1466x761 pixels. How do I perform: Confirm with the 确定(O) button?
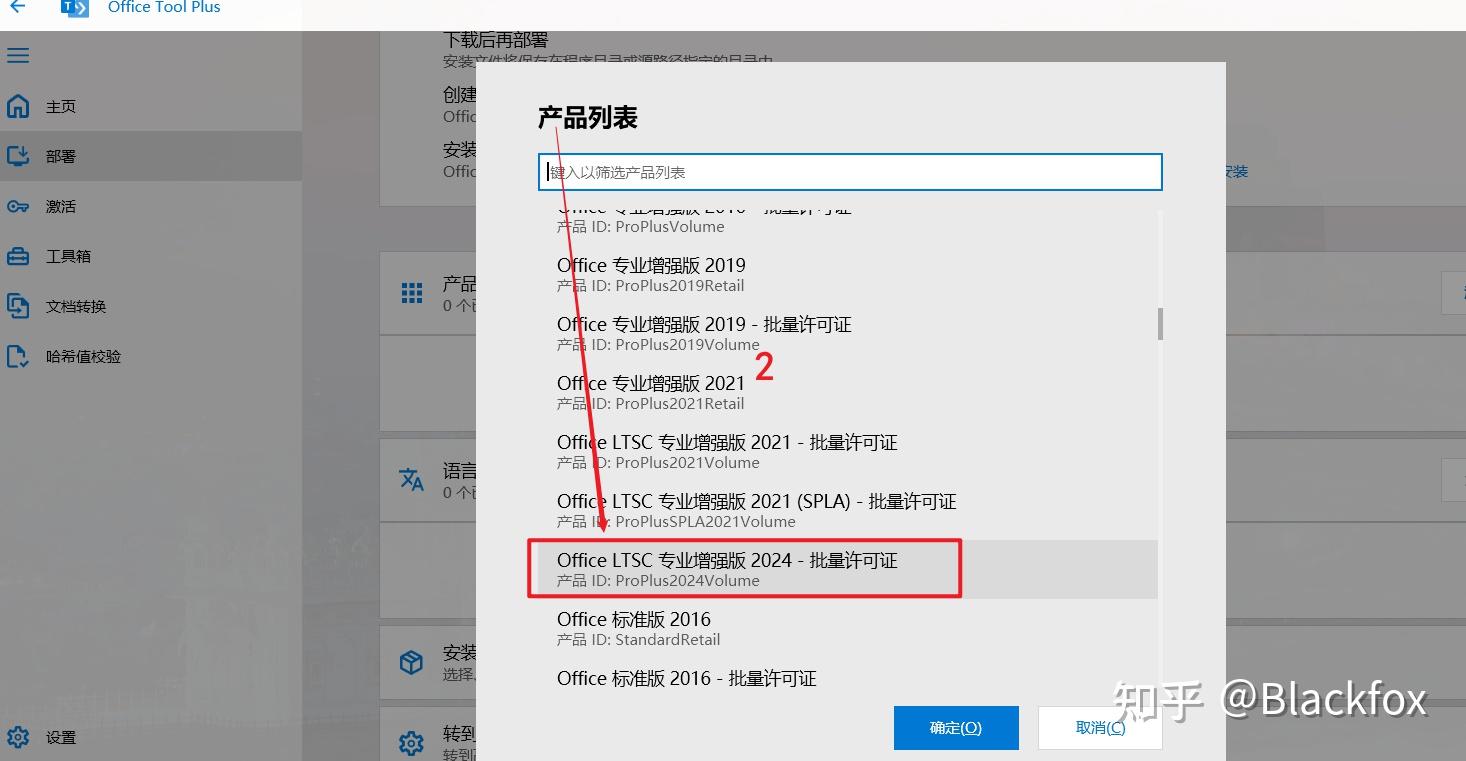956,728
